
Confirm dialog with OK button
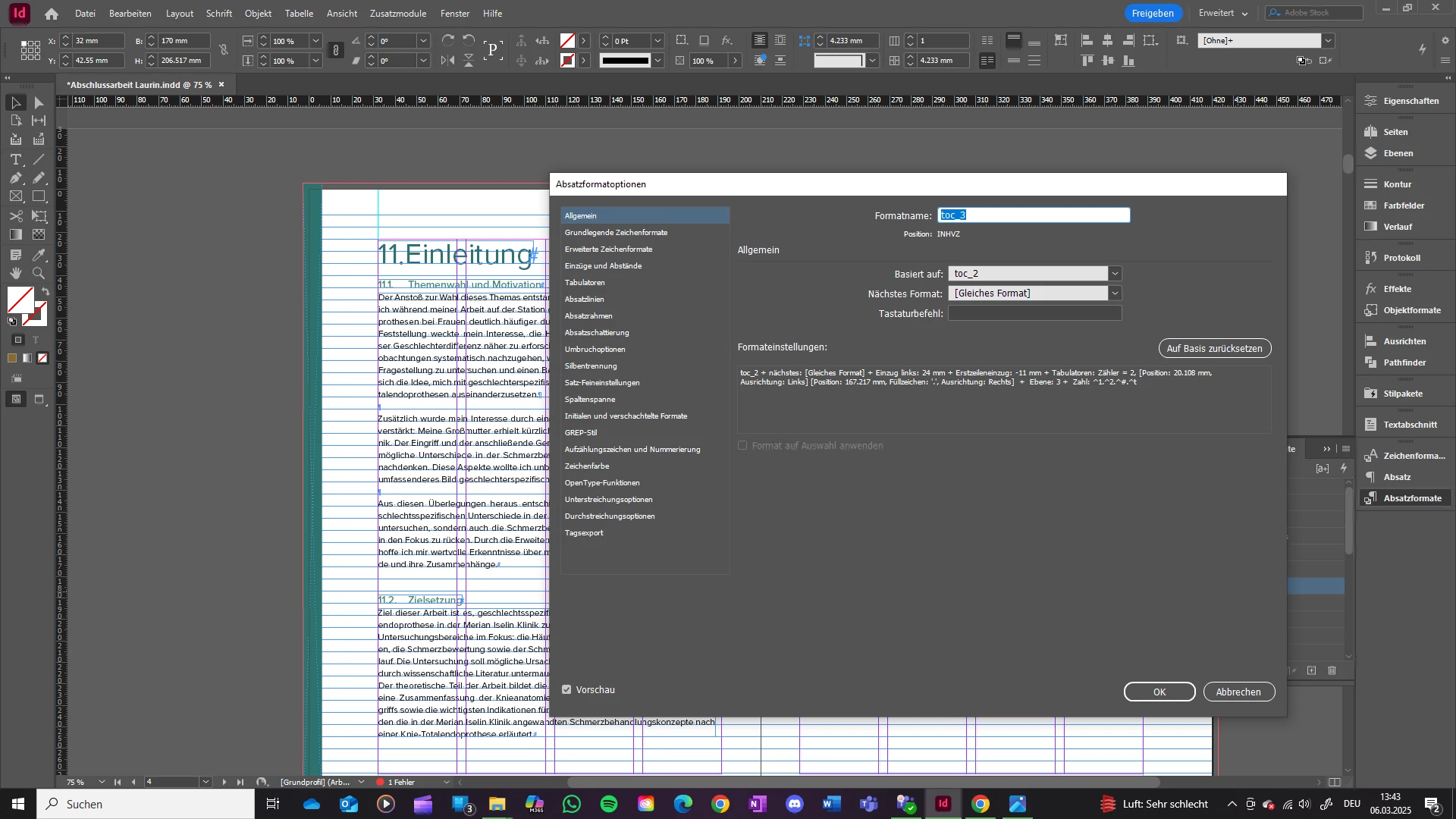1159,692
